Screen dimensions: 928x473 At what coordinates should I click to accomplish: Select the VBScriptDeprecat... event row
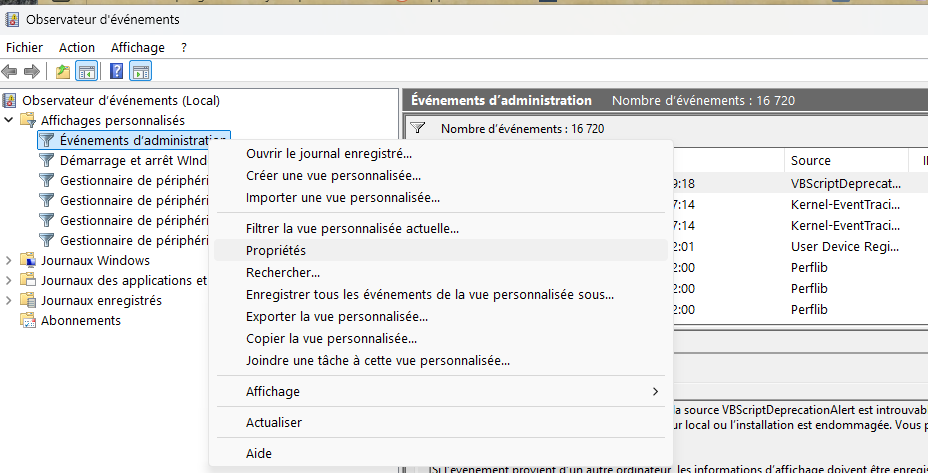(x=799, y=184)
